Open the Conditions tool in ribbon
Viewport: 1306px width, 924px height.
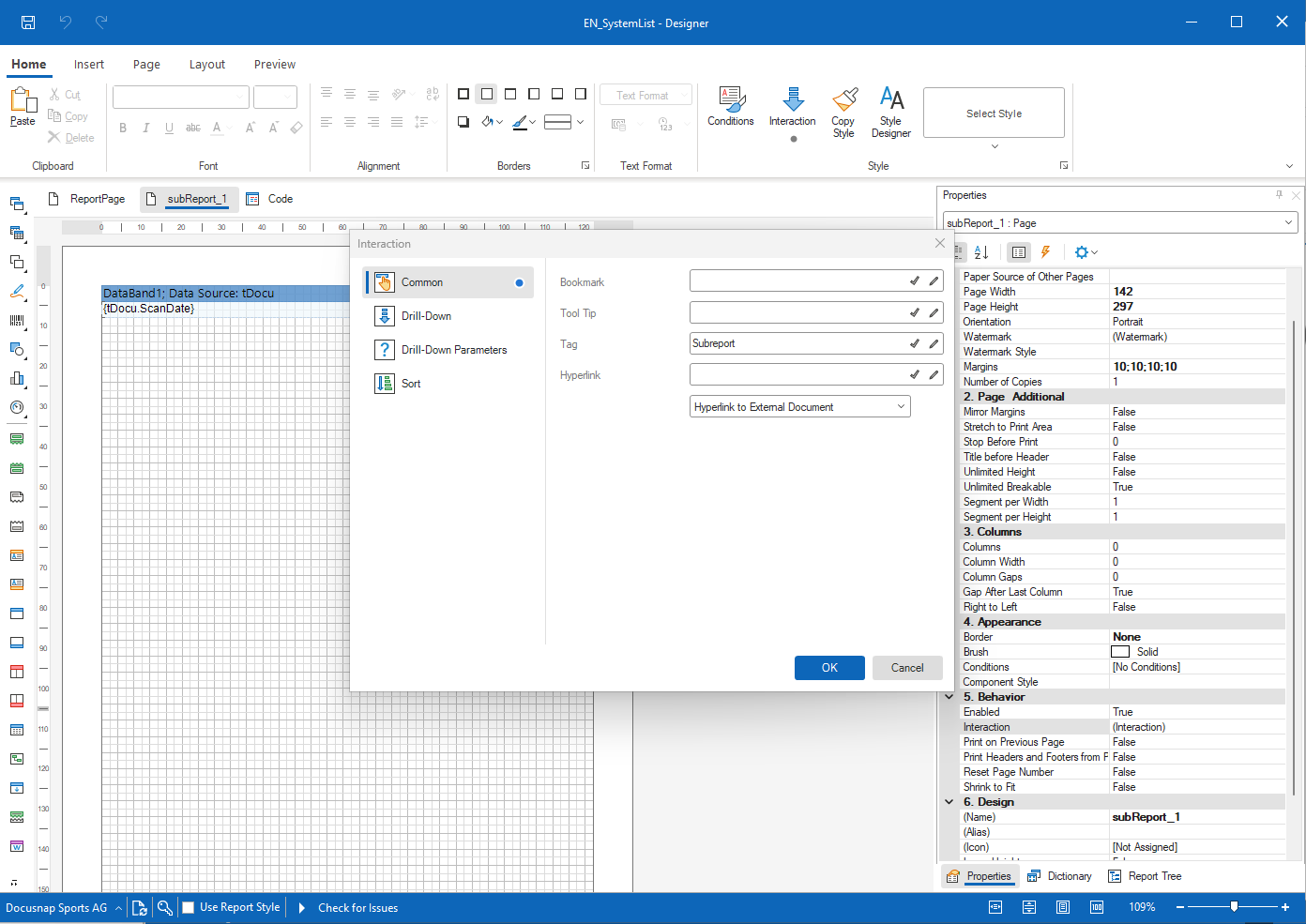point(731,107)
